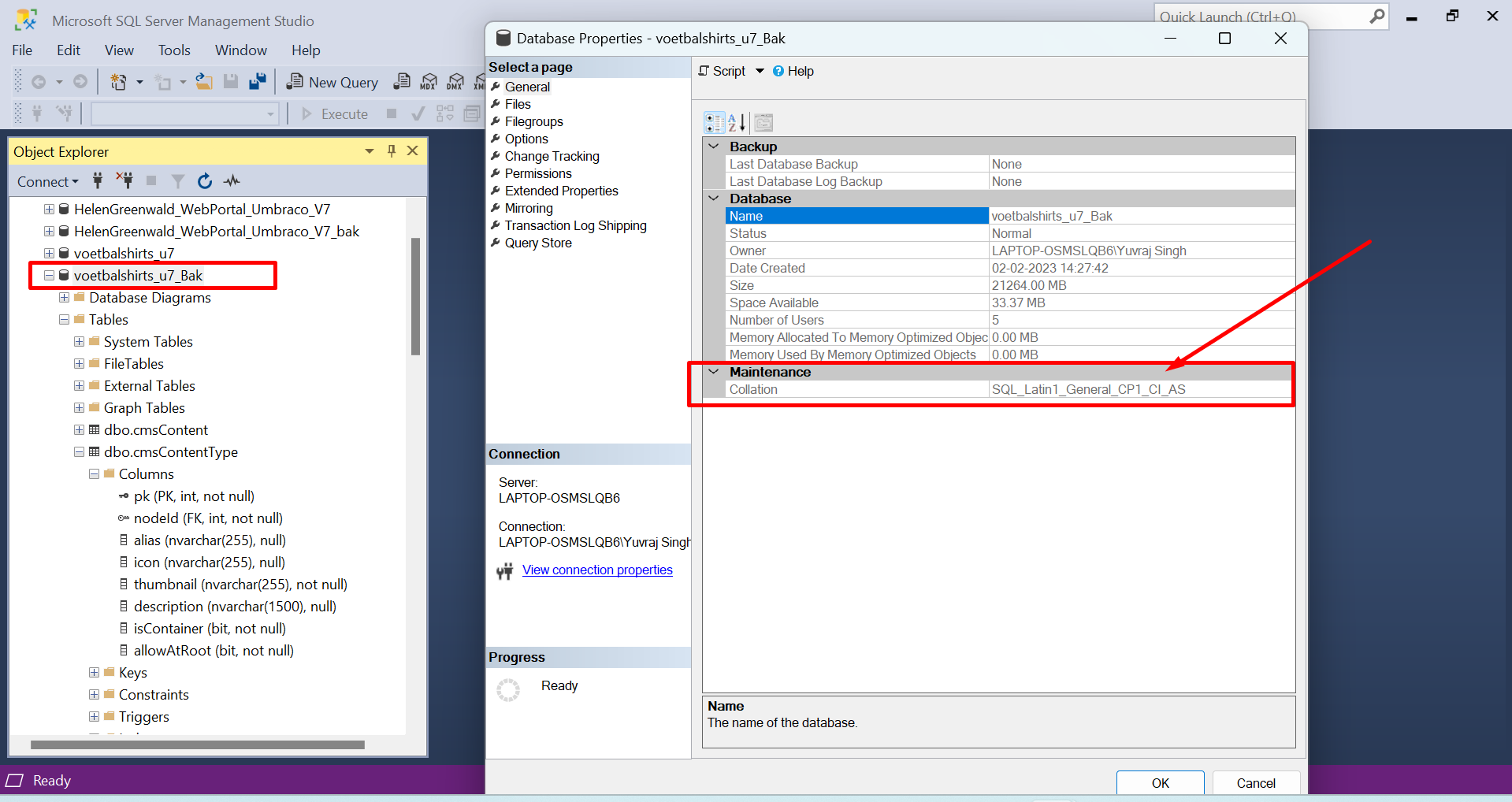Click the Database Engine Query icon
Viewport: 1512px width, 802px height.
point(402,82)
